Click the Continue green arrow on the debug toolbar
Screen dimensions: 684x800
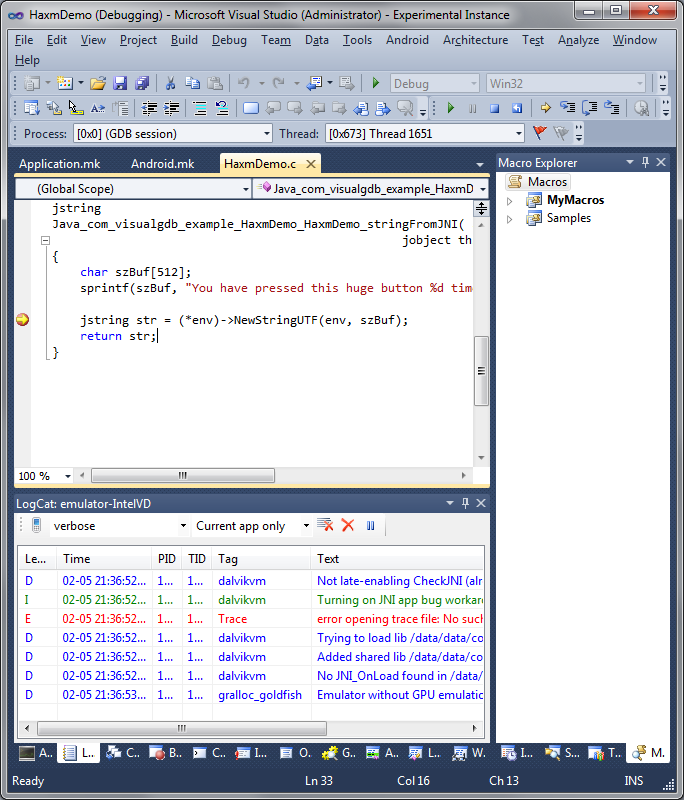(450, 108)
